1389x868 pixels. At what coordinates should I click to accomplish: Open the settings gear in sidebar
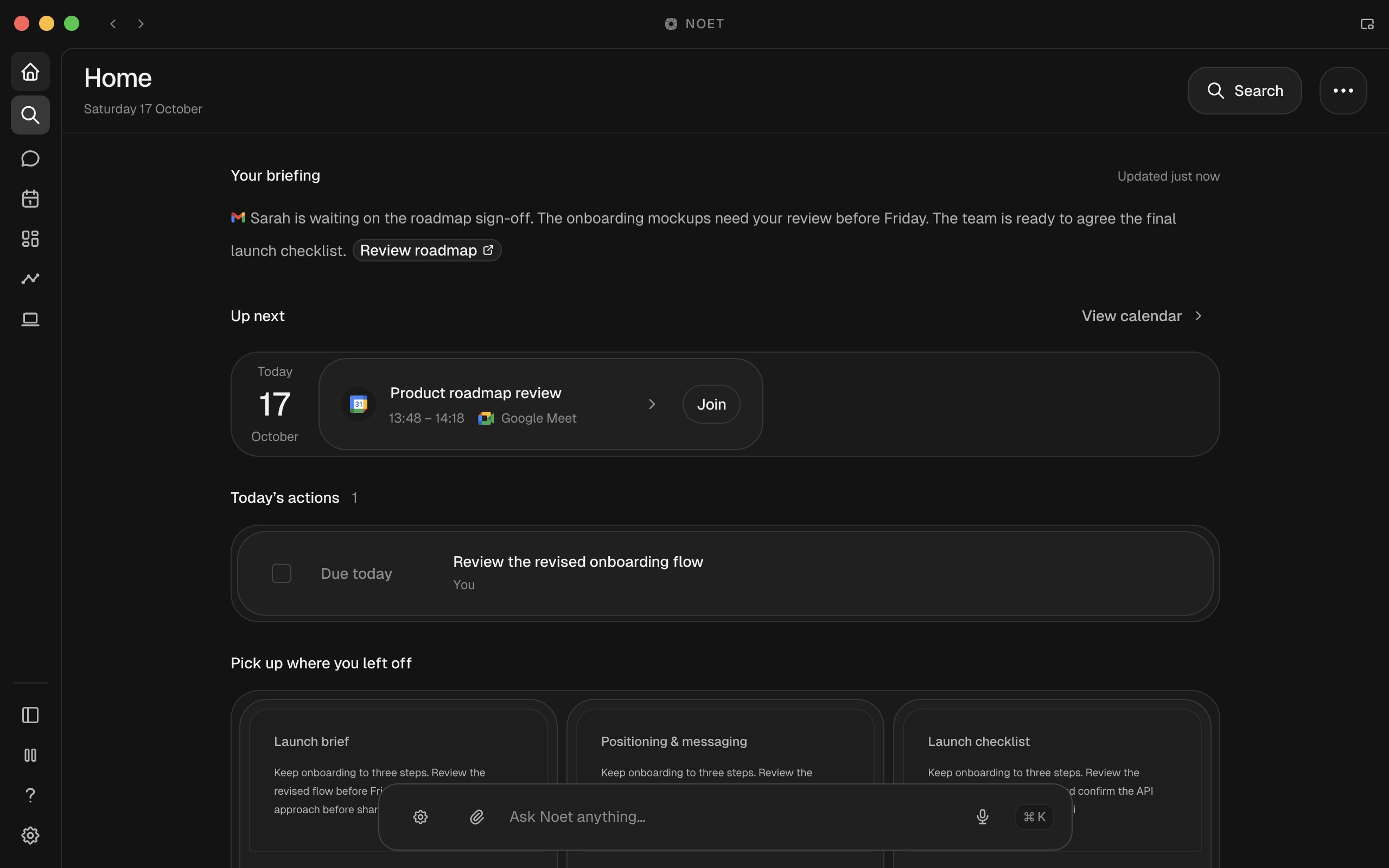coord(30,835)
